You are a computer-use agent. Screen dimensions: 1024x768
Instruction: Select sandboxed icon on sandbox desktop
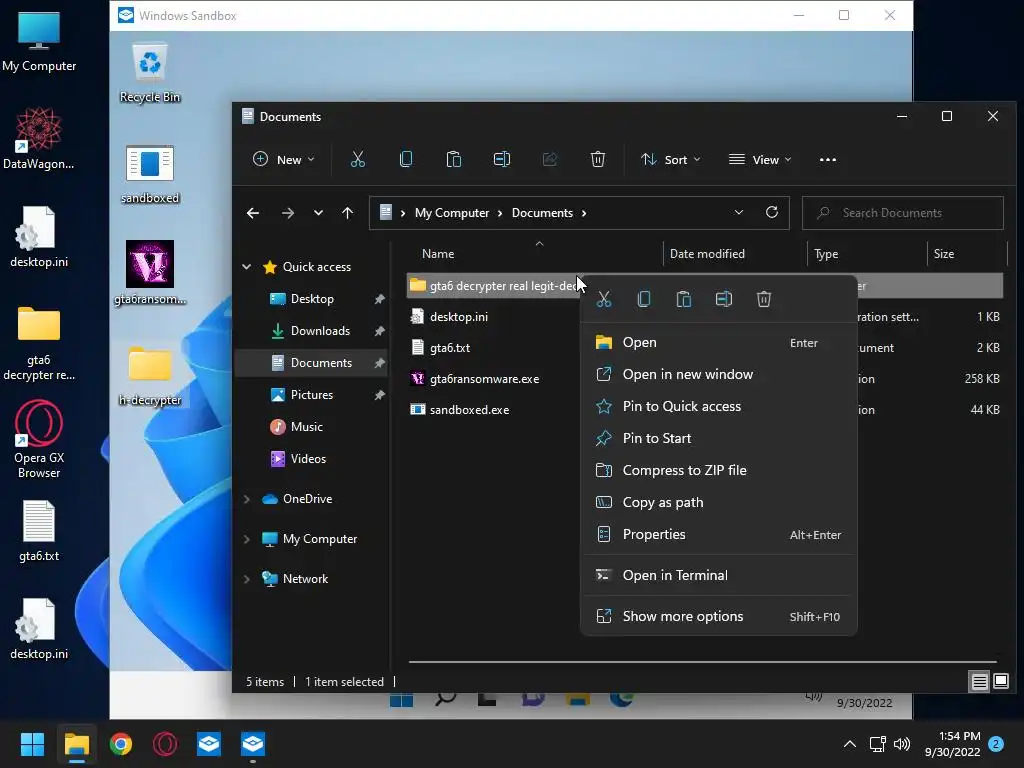point(150,174)
